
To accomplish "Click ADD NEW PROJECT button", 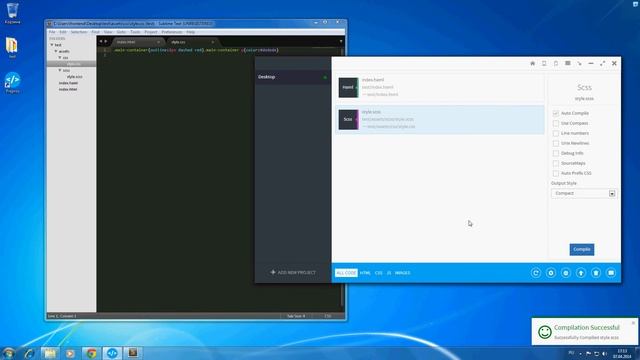I will coord(293,272).
